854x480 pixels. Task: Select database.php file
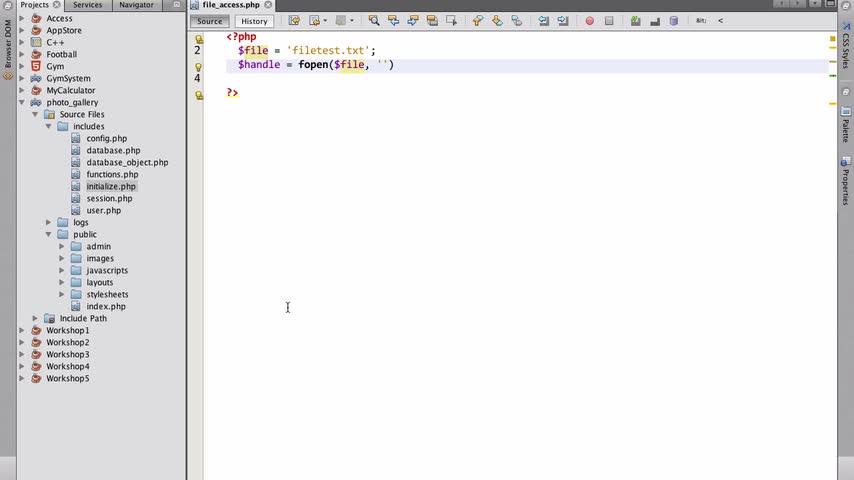click(113, 150)
